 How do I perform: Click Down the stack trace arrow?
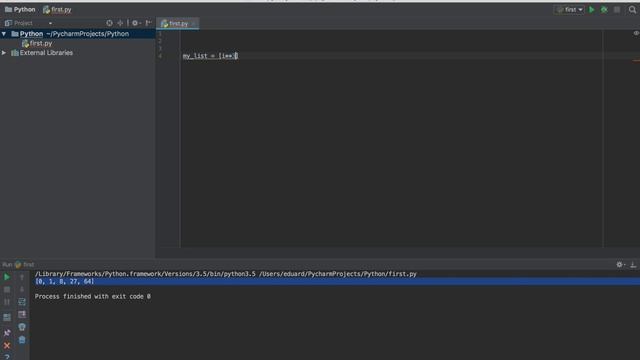pyautogui.click(x=22, y=290)
